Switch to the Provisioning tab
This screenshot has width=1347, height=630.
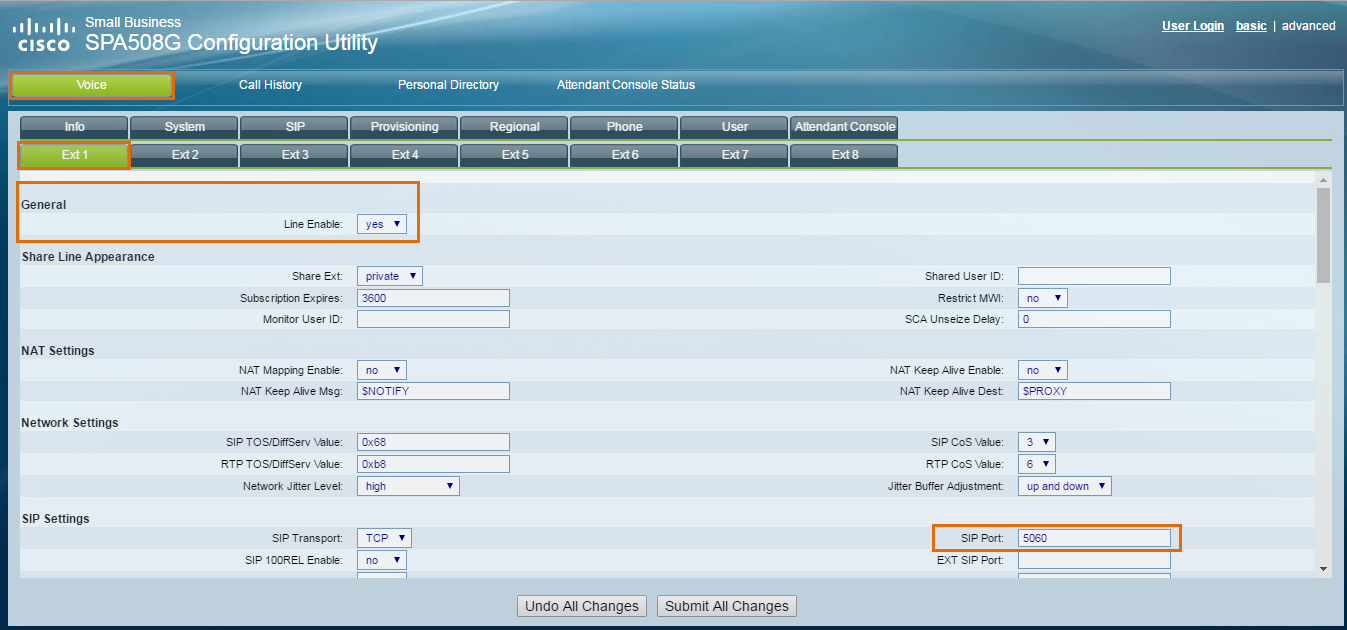tap(404, 127)
